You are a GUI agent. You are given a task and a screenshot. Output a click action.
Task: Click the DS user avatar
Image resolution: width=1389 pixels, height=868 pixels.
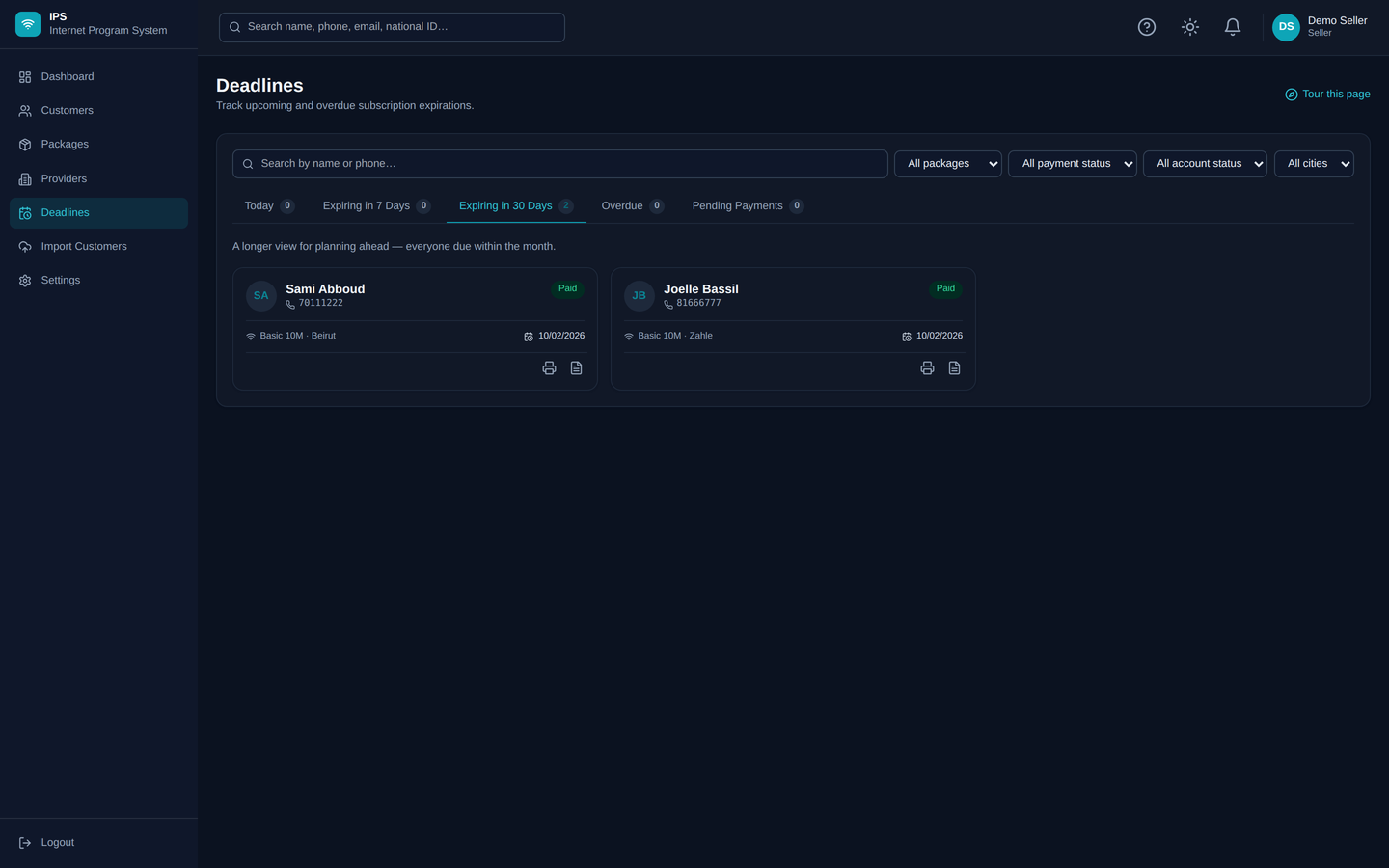[x=1286, y=27]
